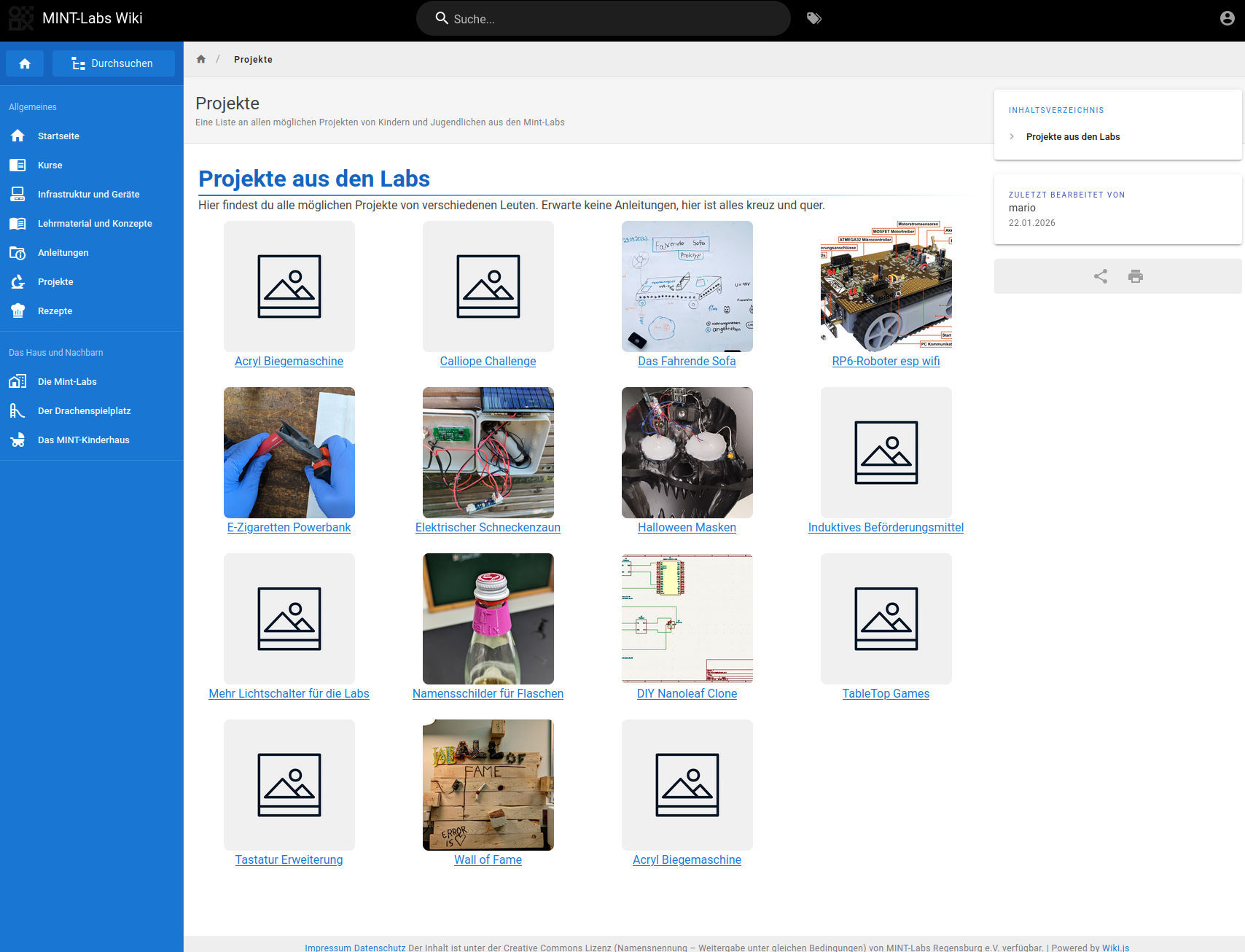Open the RP6-Roboter robot picture

(886, 286)
